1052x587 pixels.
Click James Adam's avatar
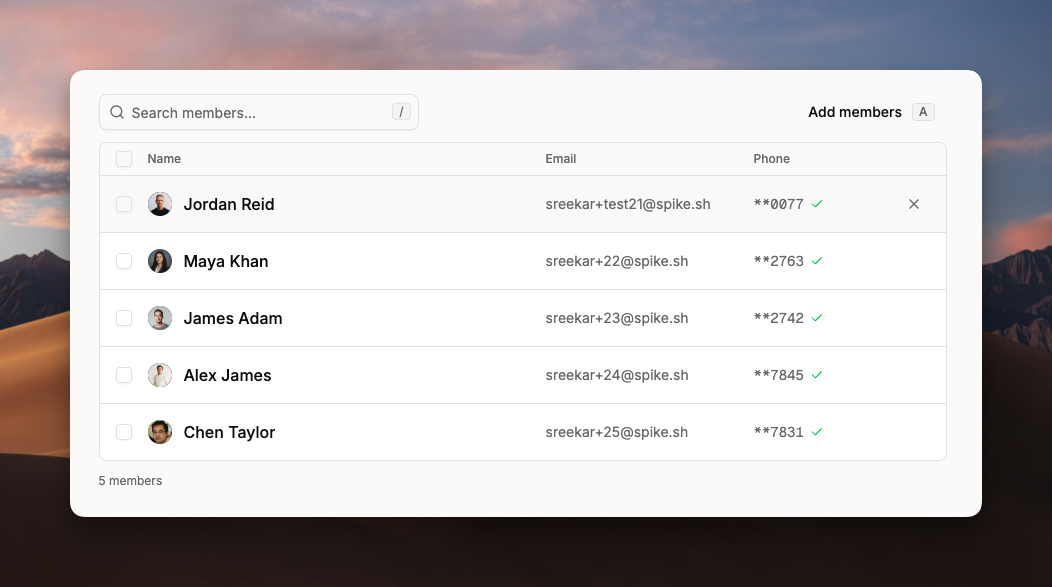tap(160, 318)
